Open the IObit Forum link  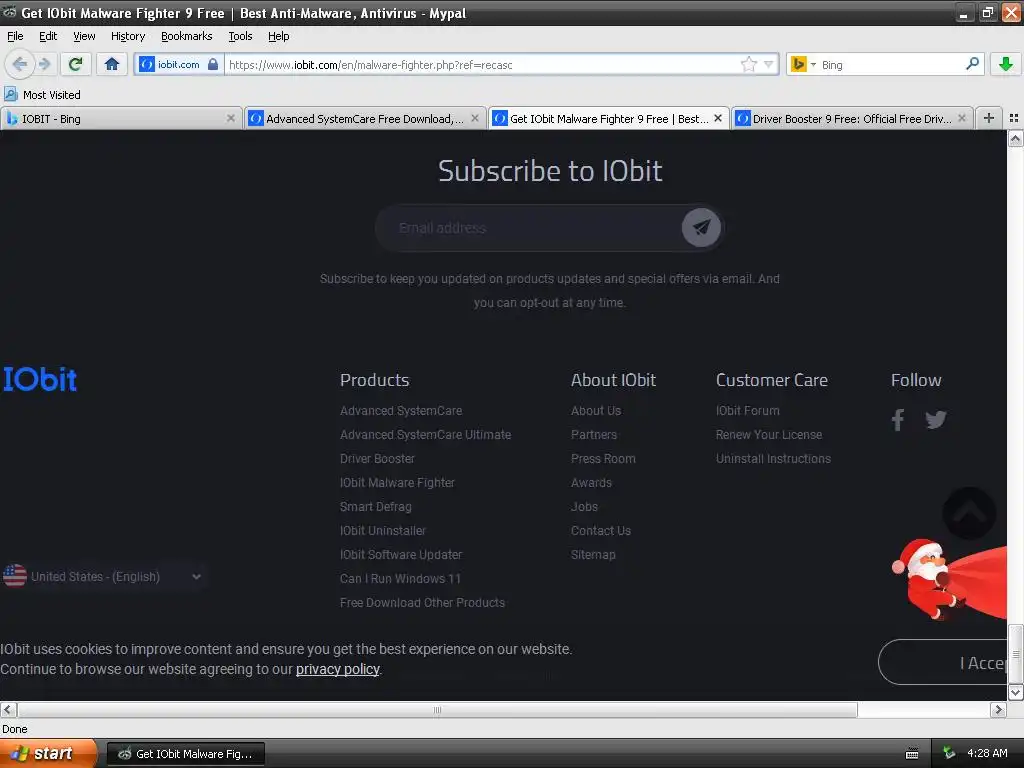click(748, 411)
